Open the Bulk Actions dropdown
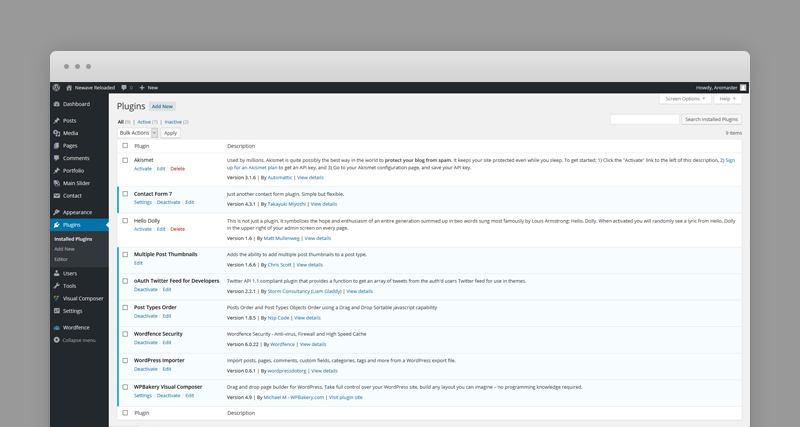Screen dimensions: 800x427 (138, 133)
